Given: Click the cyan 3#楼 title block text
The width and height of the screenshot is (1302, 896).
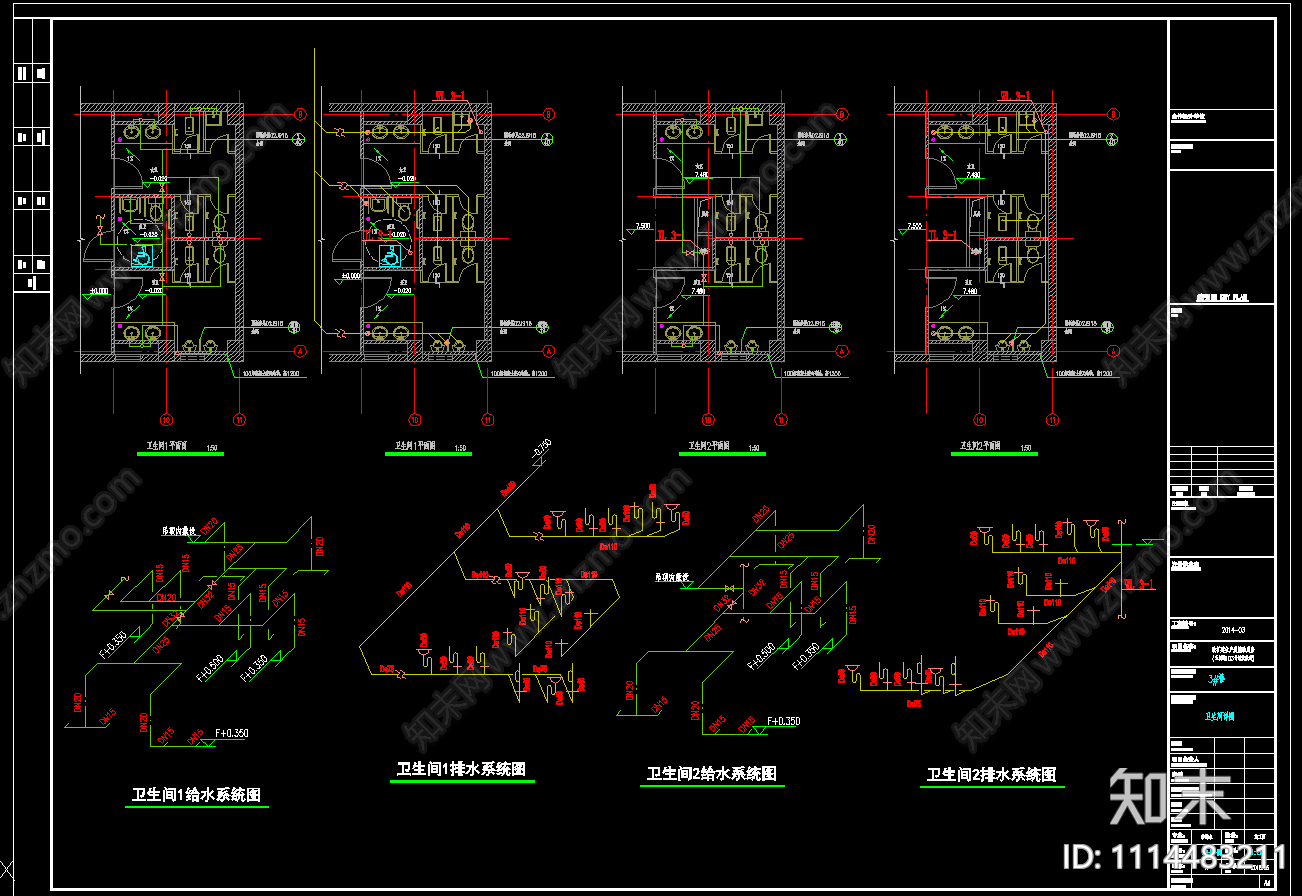Looking at the screenshot, I should [1217, 678].
